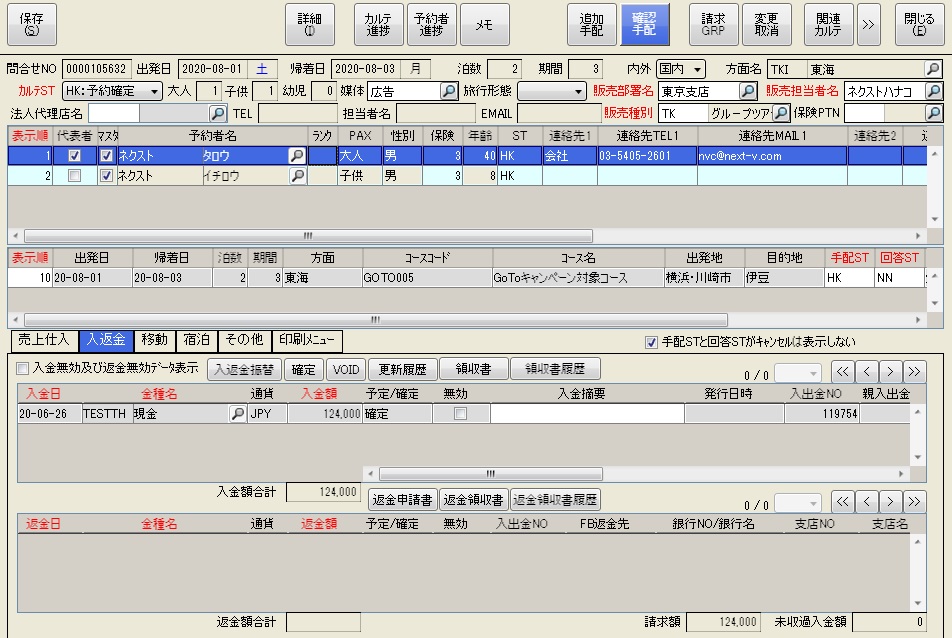
Task: Toggle マスタ checkbox for タロウ row
Action: point(106,155)
